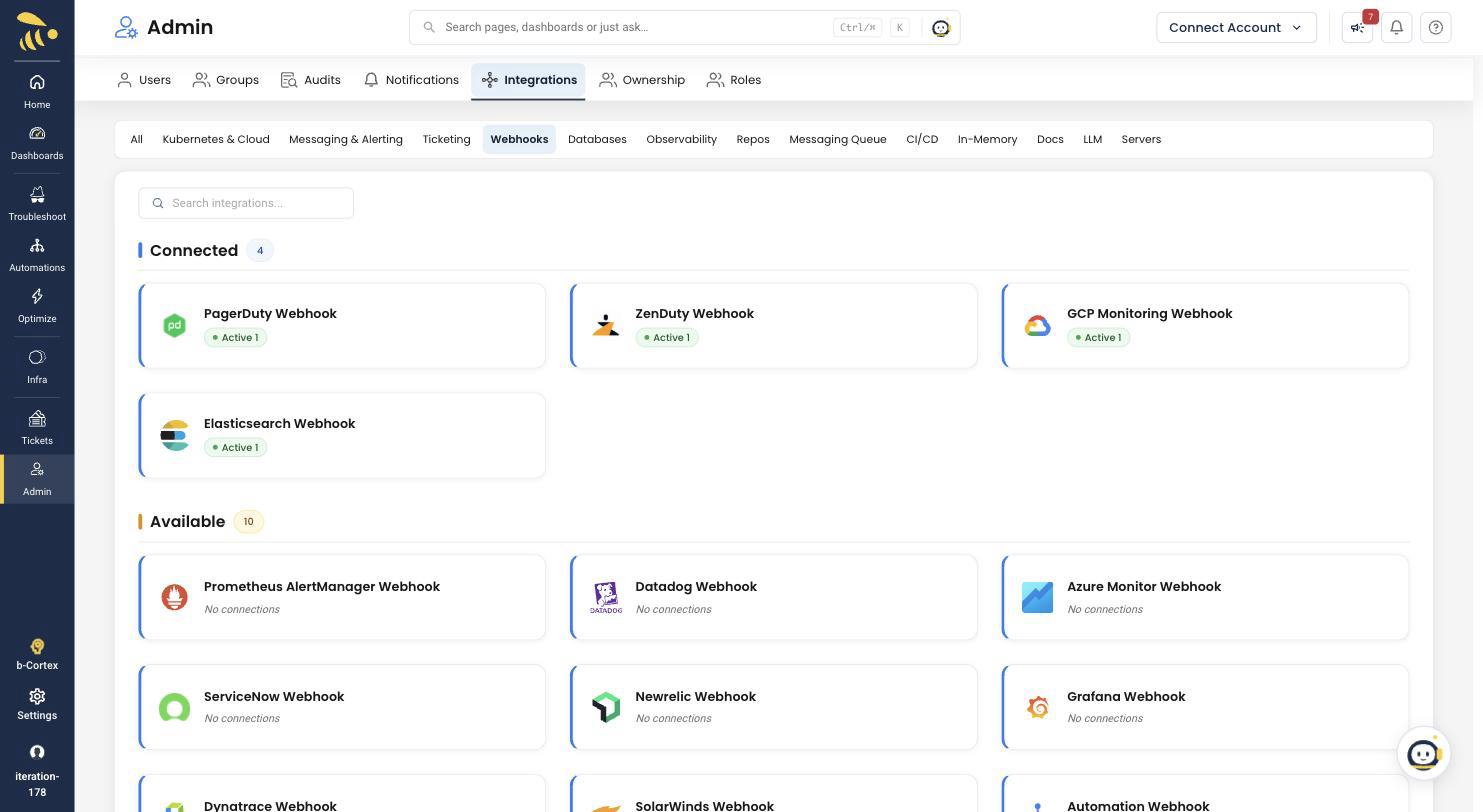Filter by Observability category
The height and width of the screenshot is (812, 1483).
681,139
